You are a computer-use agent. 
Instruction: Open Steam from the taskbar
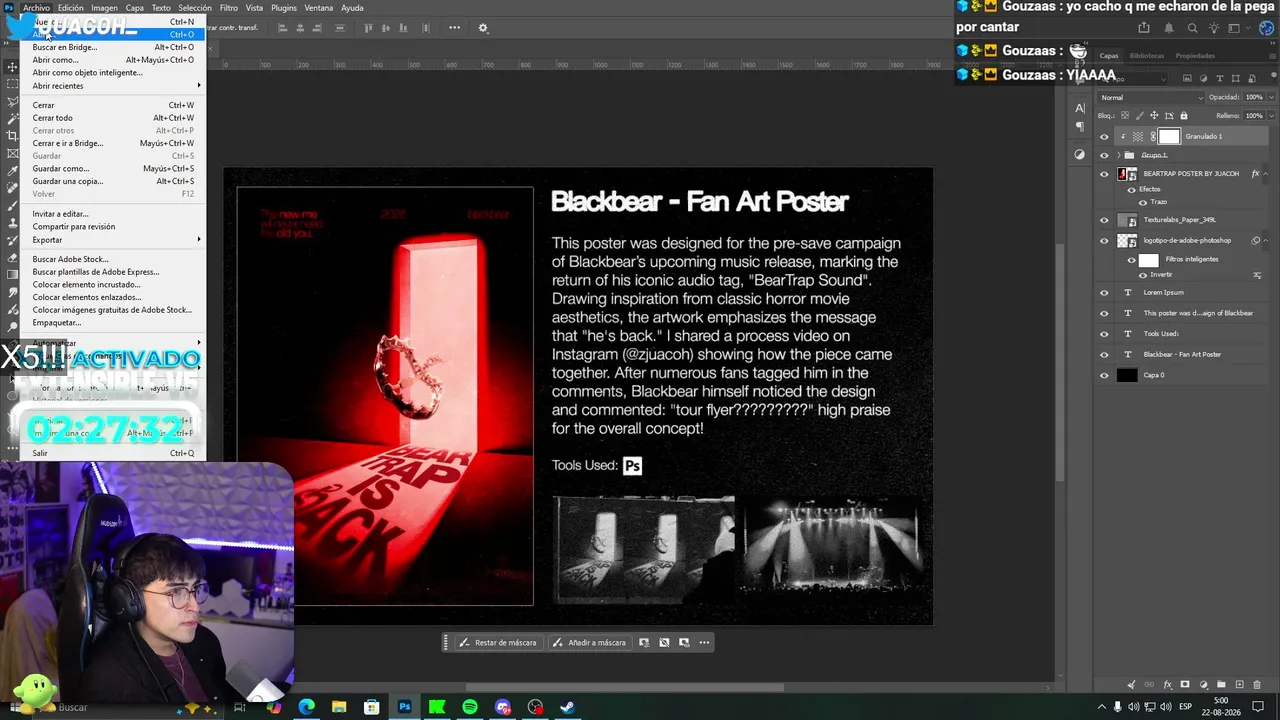(x=567, y=707)
